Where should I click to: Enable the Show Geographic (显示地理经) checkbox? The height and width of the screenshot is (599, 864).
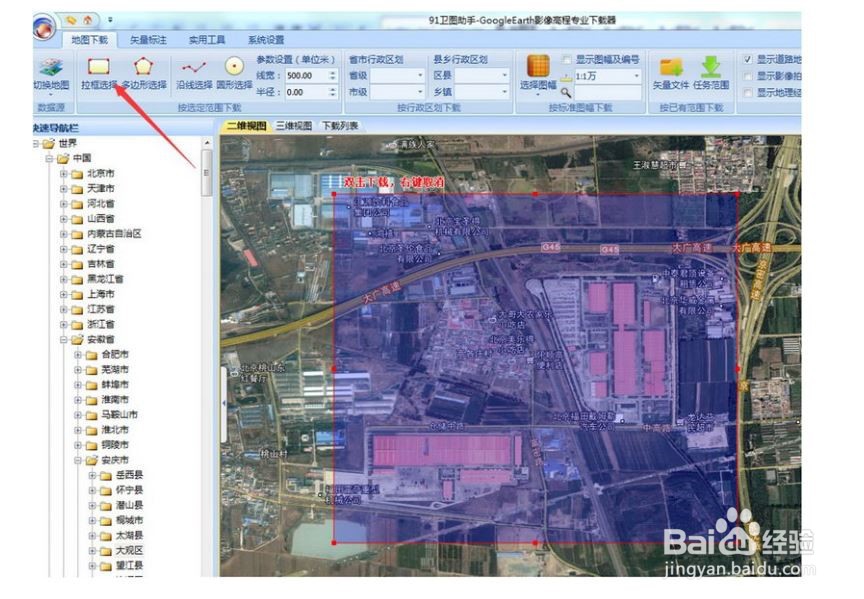[x=747, y=93]
